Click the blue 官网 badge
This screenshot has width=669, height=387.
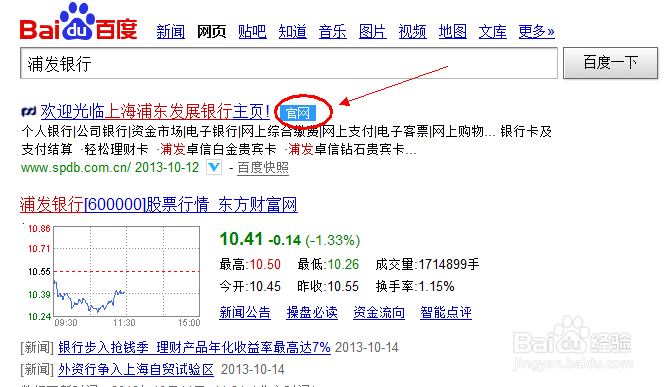pos(297,113)
